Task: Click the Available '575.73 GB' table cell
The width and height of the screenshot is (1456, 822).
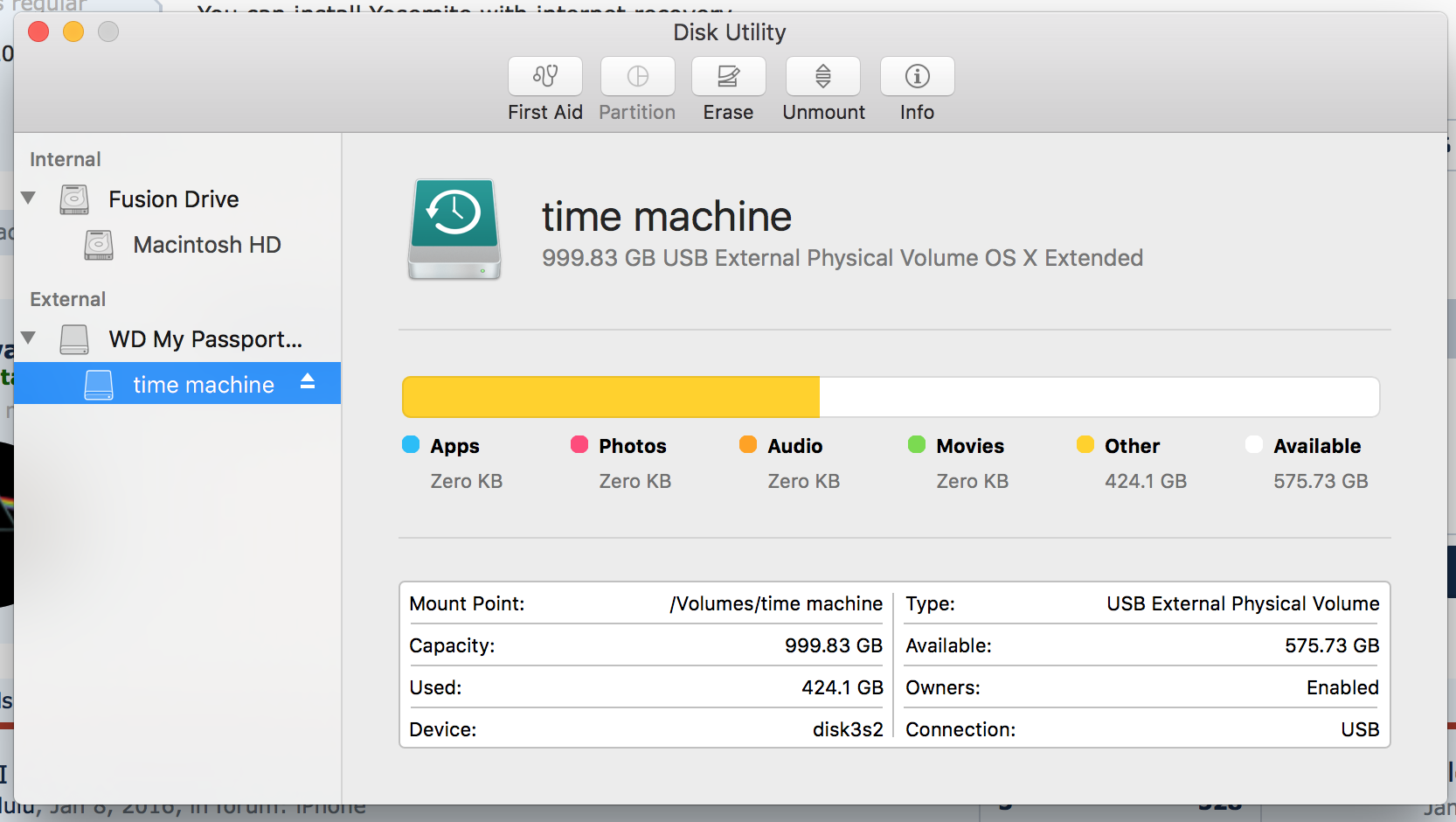Action: coord(1332,645)
